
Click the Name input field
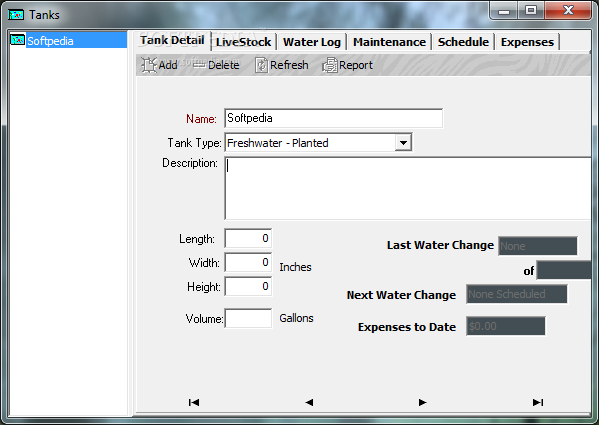coord(333,118)
